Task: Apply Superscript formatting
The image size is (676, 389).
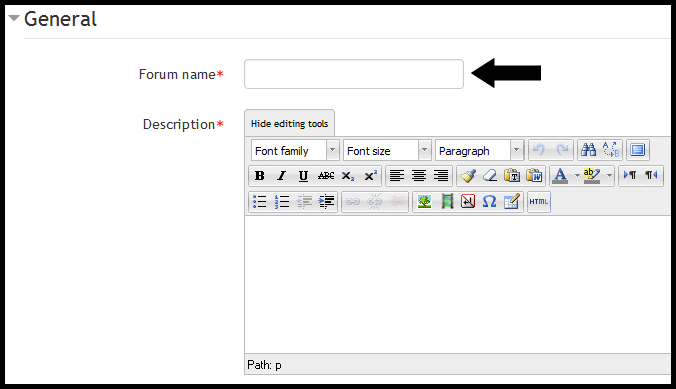Action: click(370, 176)
